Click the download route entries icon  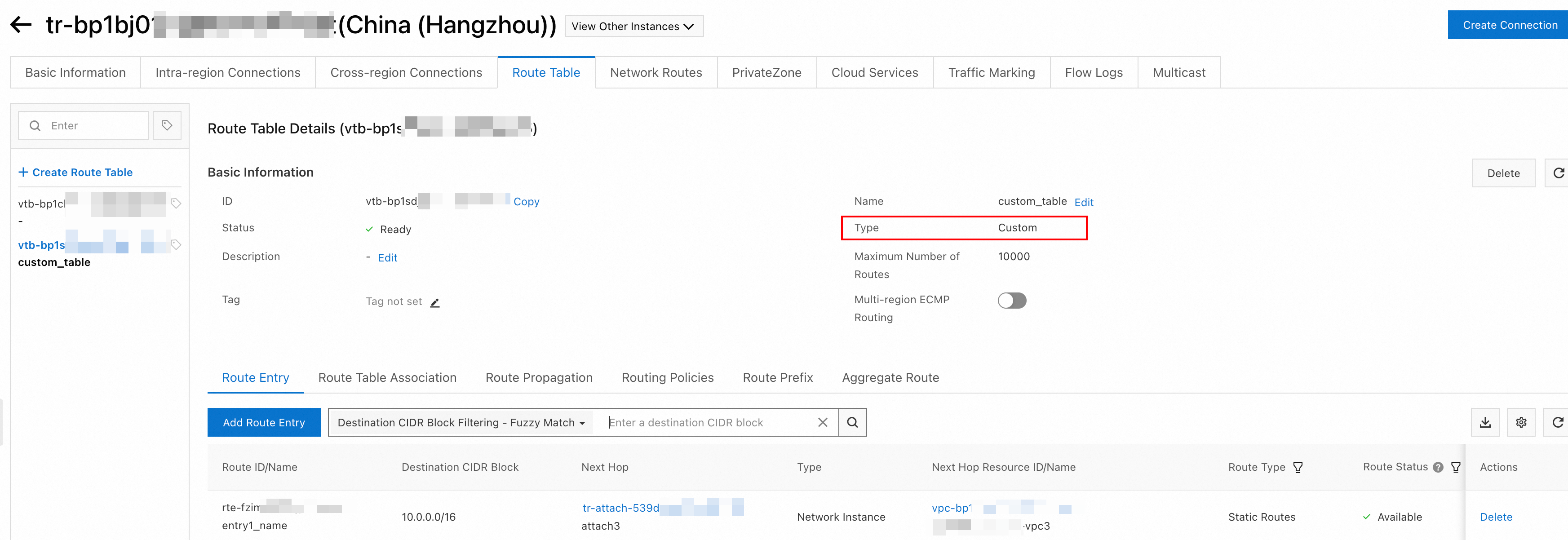point(1484,422)
